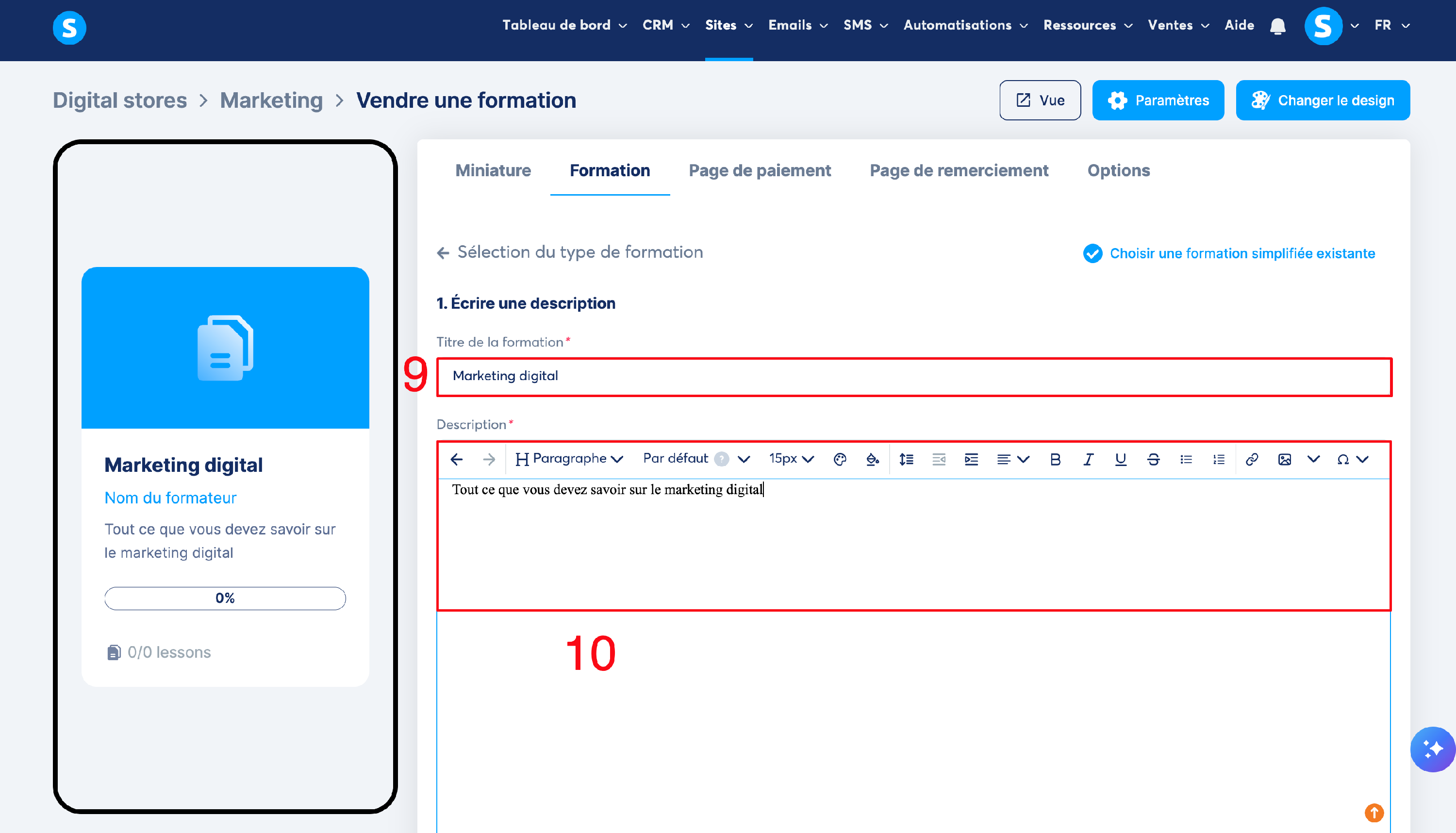1456x833 pixels.
Task: Open the notifications bell
Action: click(x=1277, y=26)
